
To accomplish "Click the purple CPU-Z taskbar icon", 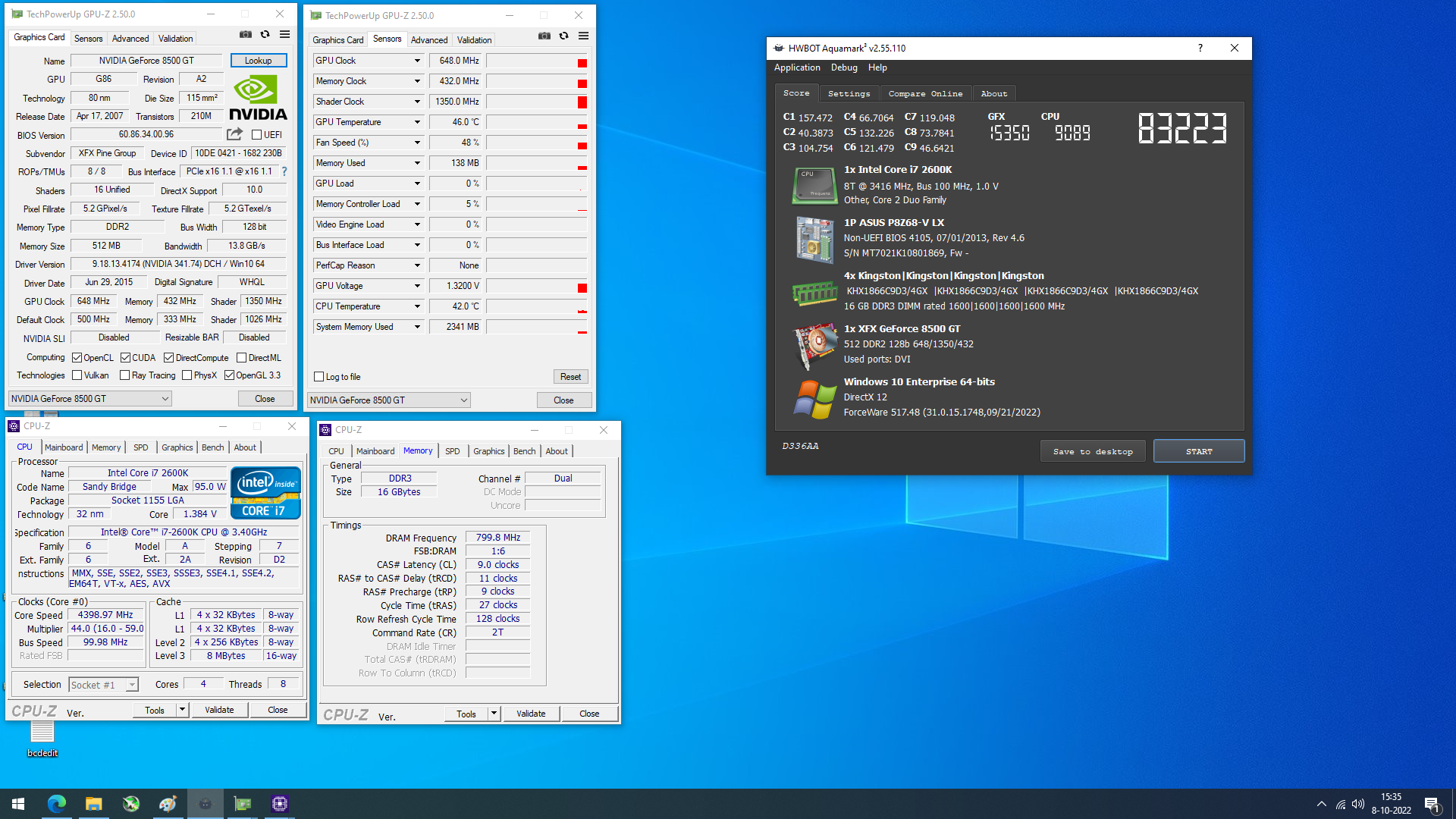I will [x=280, y=804].
